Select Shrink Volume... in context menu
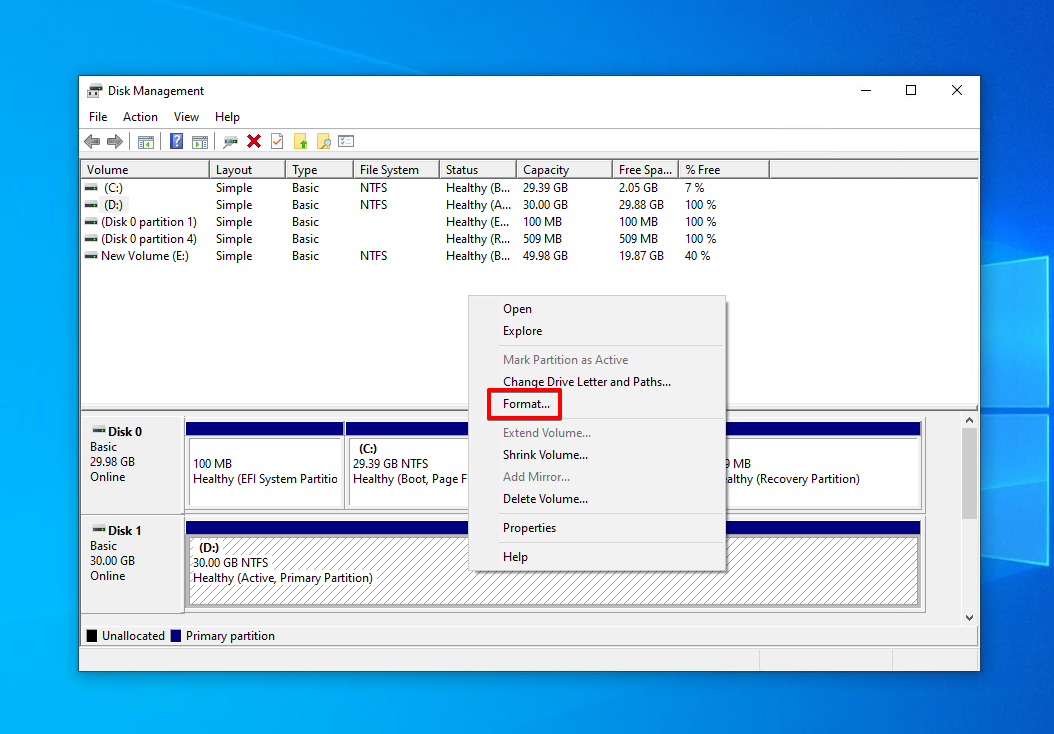1054x734 pixels. pyautogui.click(x=545, y=455)
